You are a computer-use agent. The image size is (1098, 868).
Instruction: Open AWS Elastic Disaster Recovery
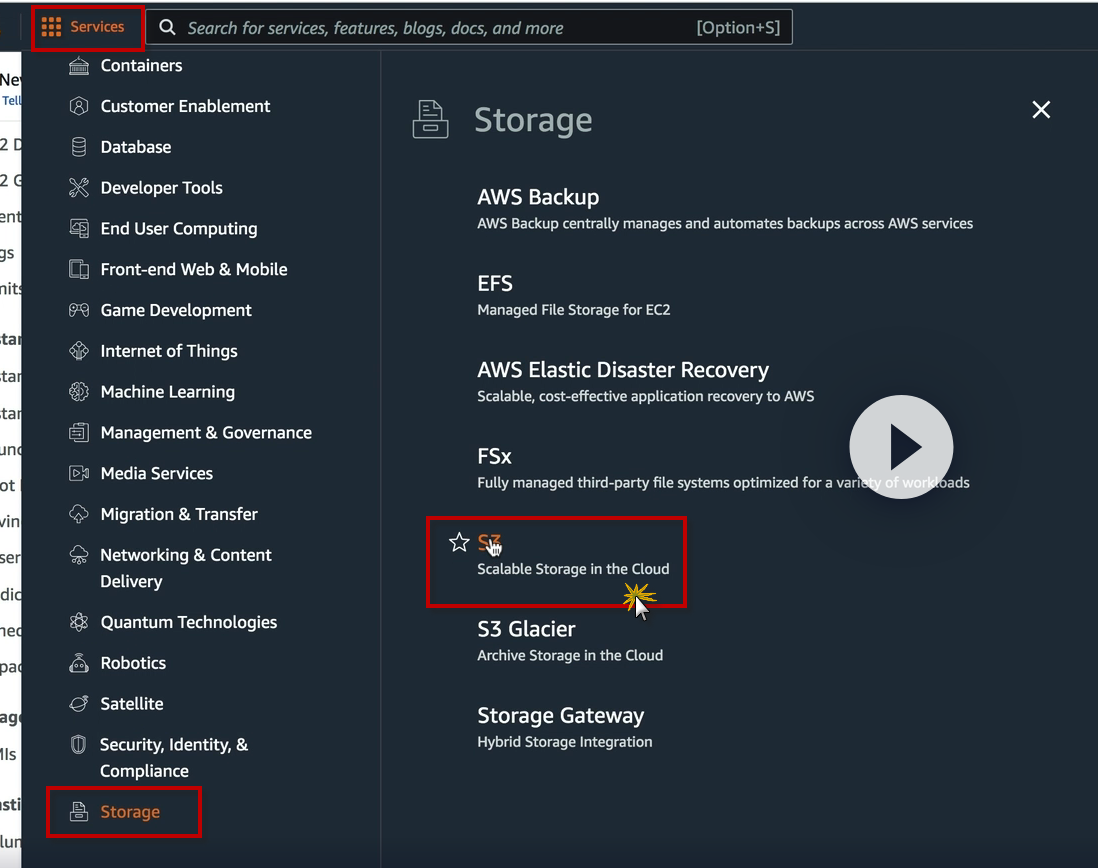click(x=623, y=370)
